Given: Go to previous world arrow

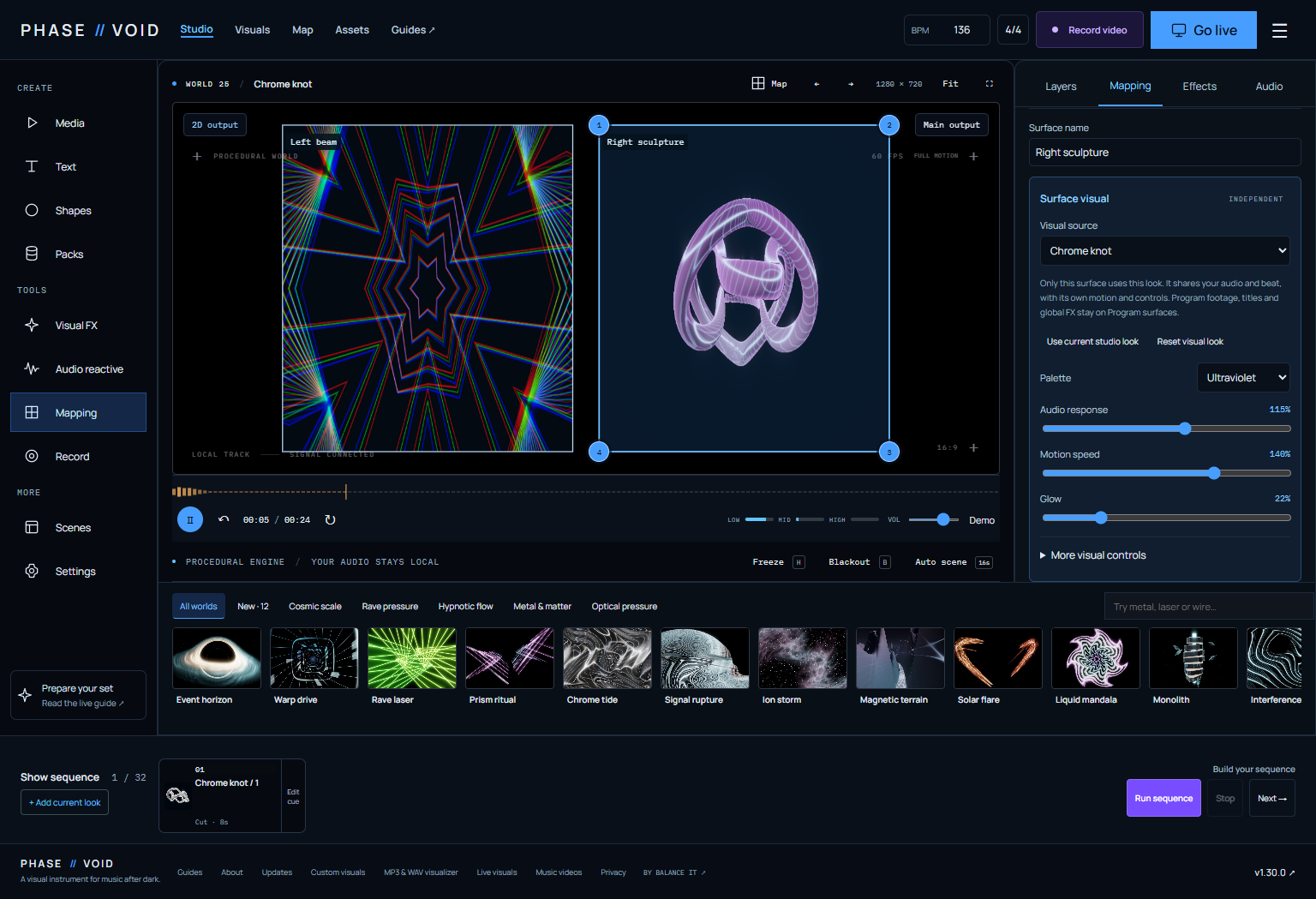Looking at the screenshot, I should 817,84.
